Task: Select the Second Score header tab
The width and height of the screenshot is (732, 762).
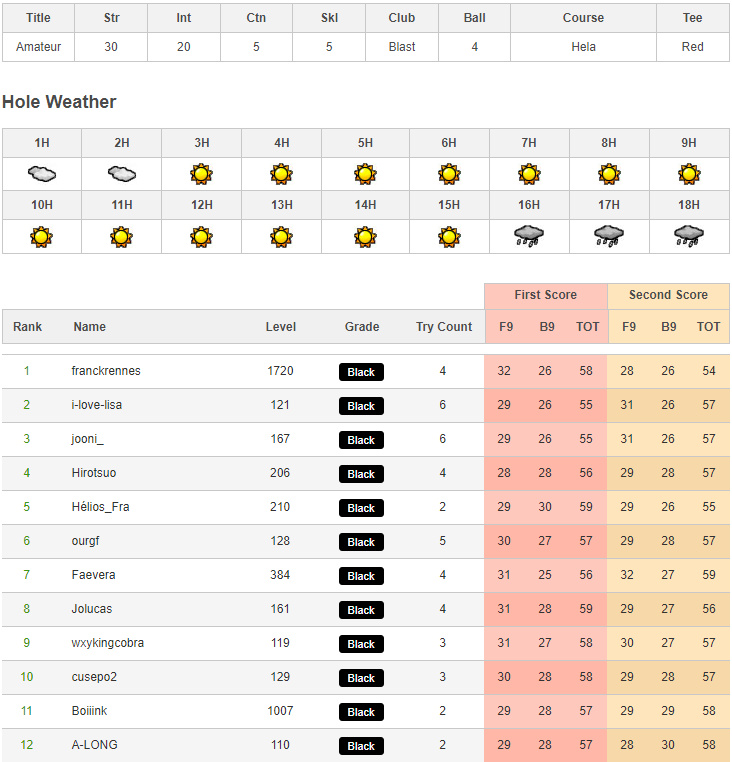Action: pyautogui.click(x=668, y=295)
